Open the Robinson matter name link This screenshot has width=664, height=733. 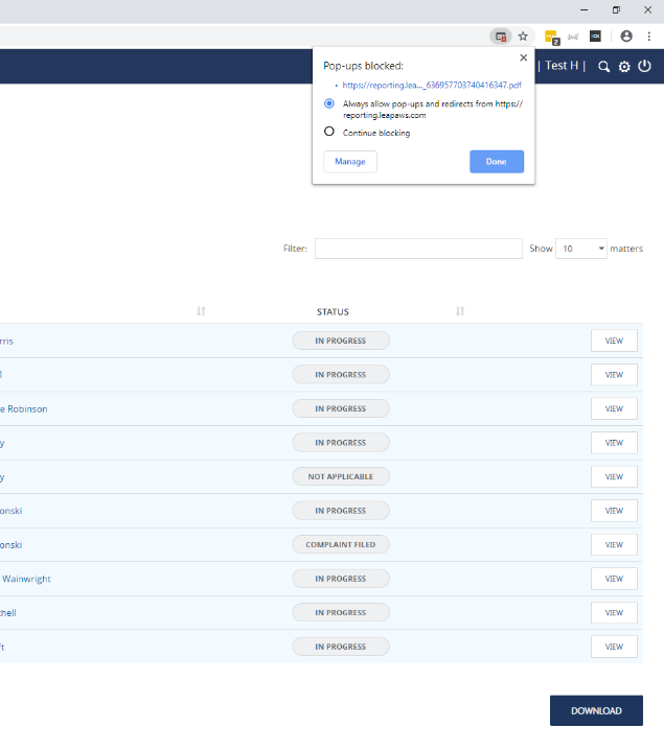click(23, 409)
